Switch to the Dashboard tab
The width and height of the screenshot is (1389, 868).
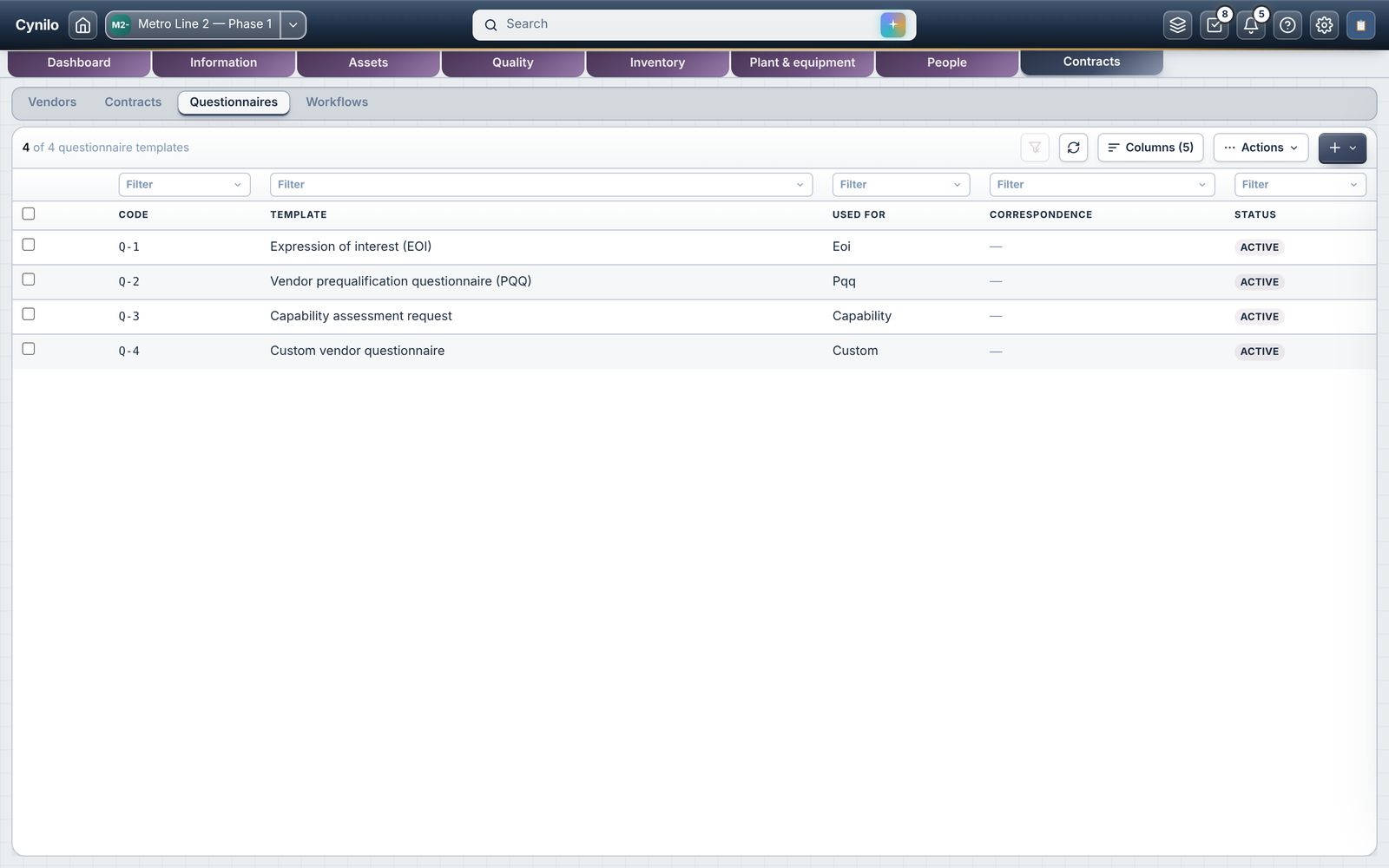pyautogui.click(x=79, y=62)
